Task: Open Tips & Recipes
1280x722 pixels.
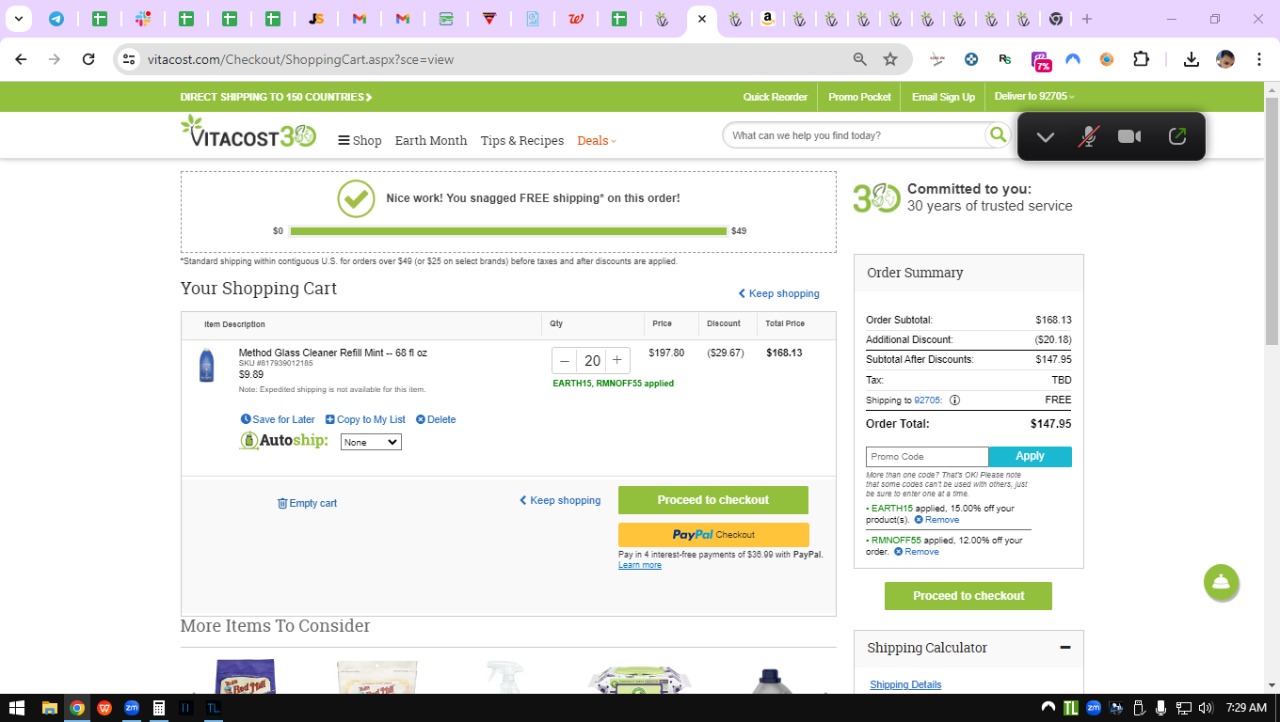Action: [522, 141]
